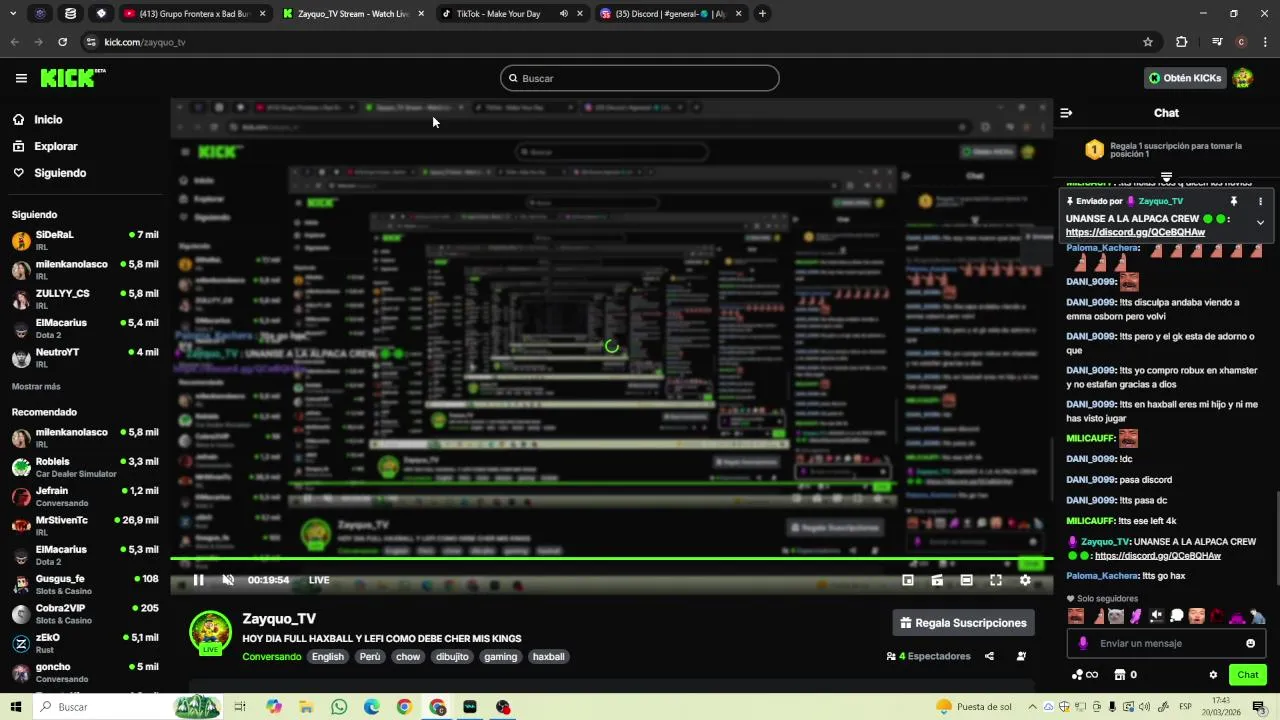Collapse the chat panel with arrow icon
Image resolution: width=1280 pixels, height=720 pixels.
[1066, 113]
